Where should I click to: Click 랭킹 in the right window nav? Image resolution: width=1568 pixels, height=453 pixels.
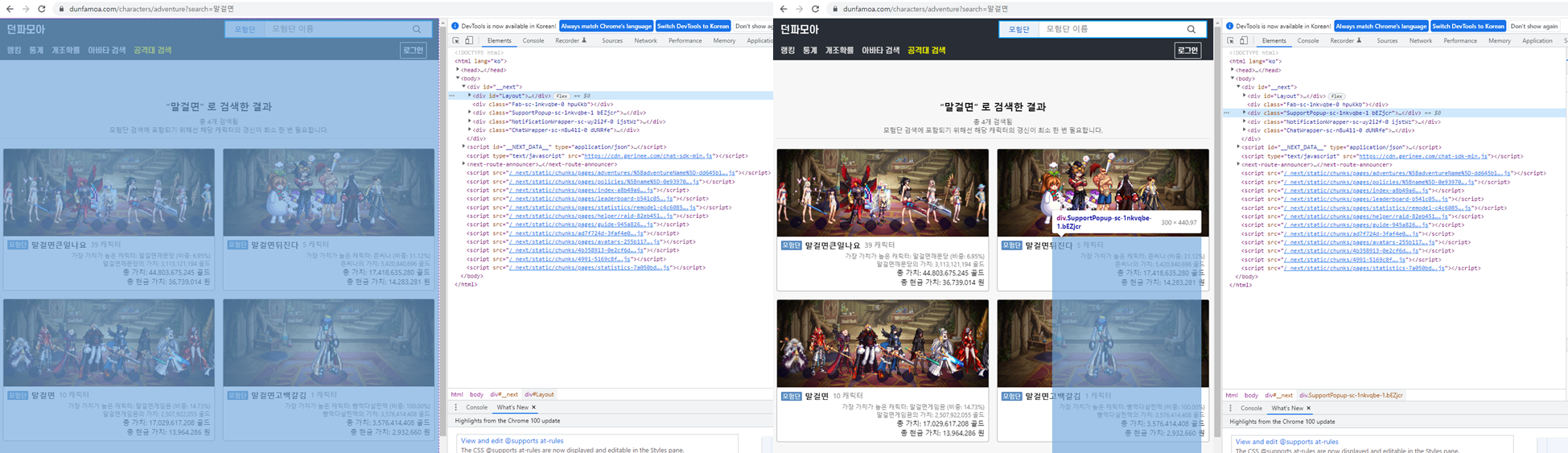[788, 50]
